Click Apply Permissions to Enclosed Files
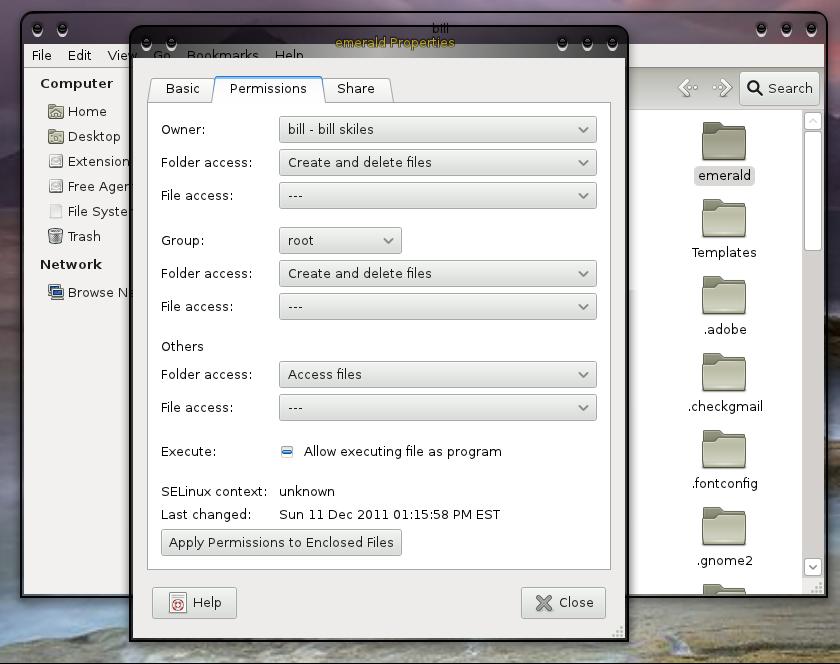This screenshot has width=840, height=664. pyautogui.click(x=281, y=542)
